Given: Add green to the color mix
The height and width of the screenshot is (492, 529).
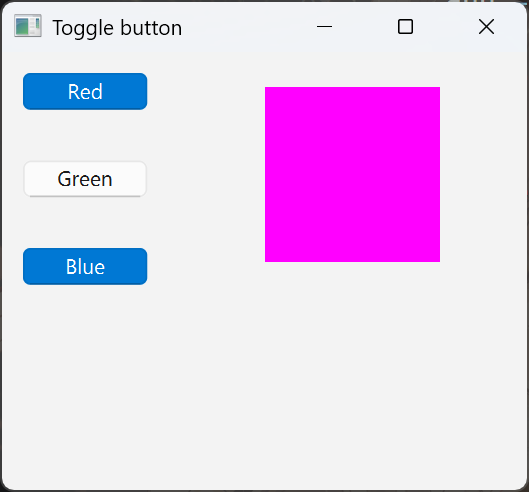Looking at the screenshot, I should point(85,179).
